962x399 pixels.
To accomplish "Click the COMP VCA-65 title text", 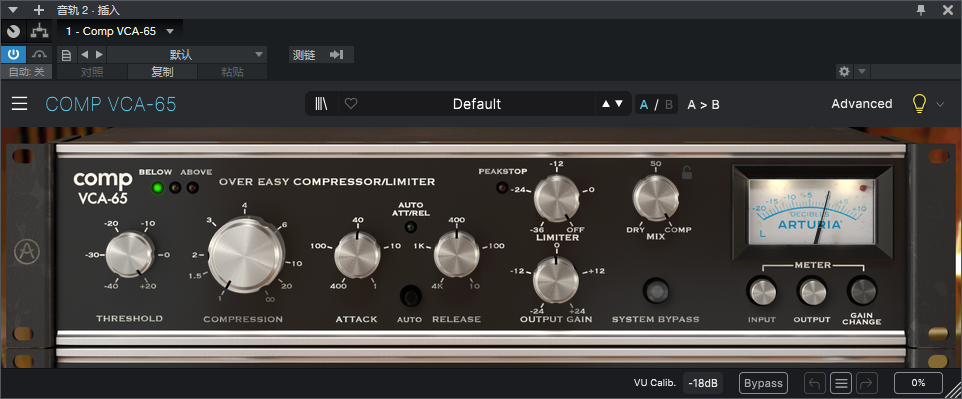I will [111, 104].
